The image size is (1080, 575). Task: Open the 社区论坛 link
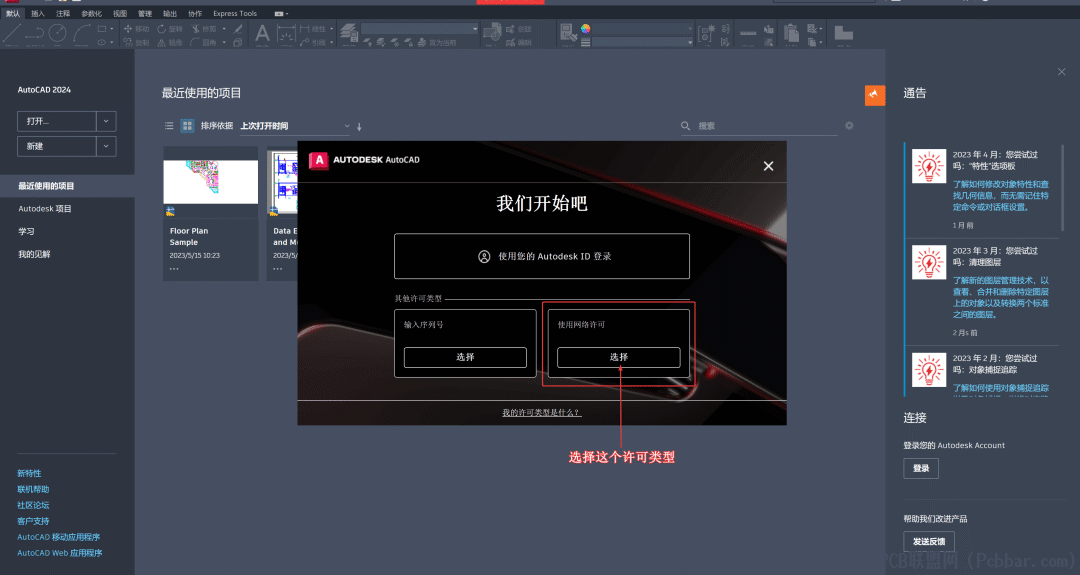click(33, 505)
